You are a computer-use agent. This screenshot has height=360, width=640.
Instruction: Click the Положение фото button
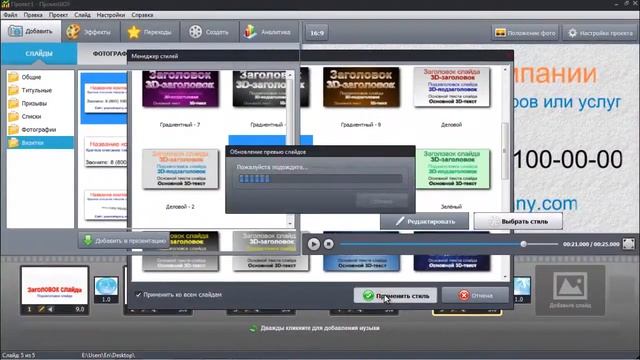525,33
